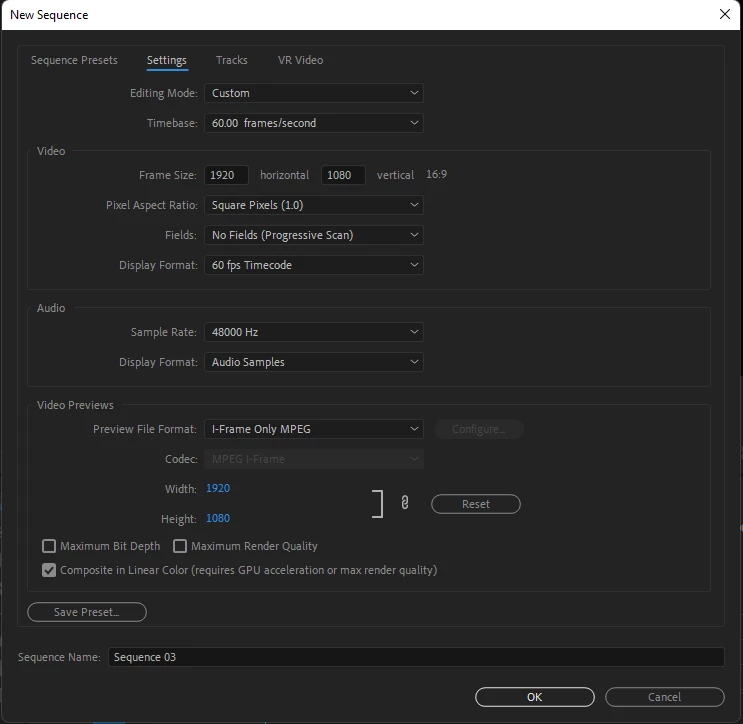This screenshot has height=724, width=743.
Task: Click the Save Preset button
Action: (x=87, y=612)
